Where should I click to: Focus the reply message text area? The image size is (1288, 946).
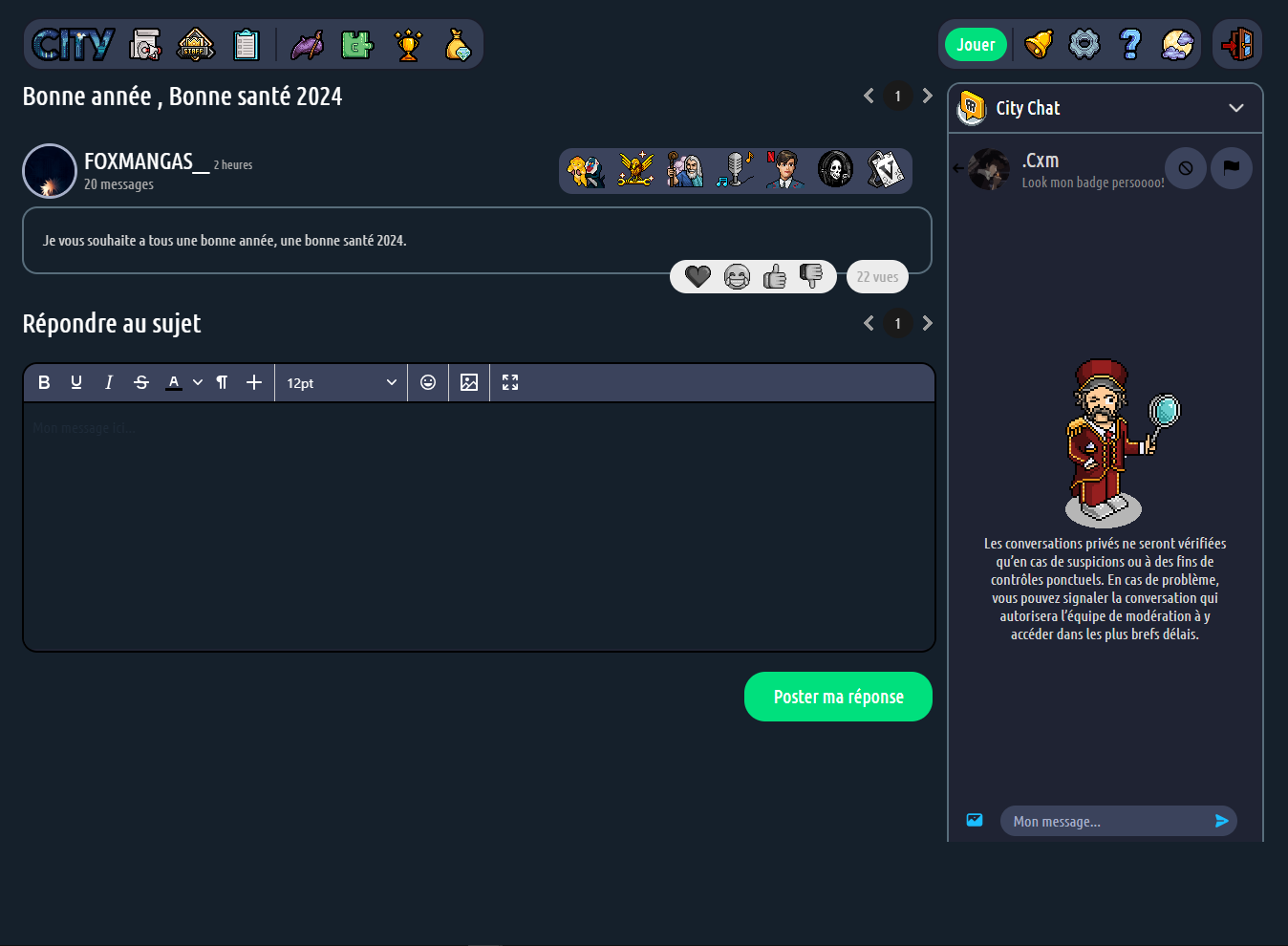tap(479, 527)
